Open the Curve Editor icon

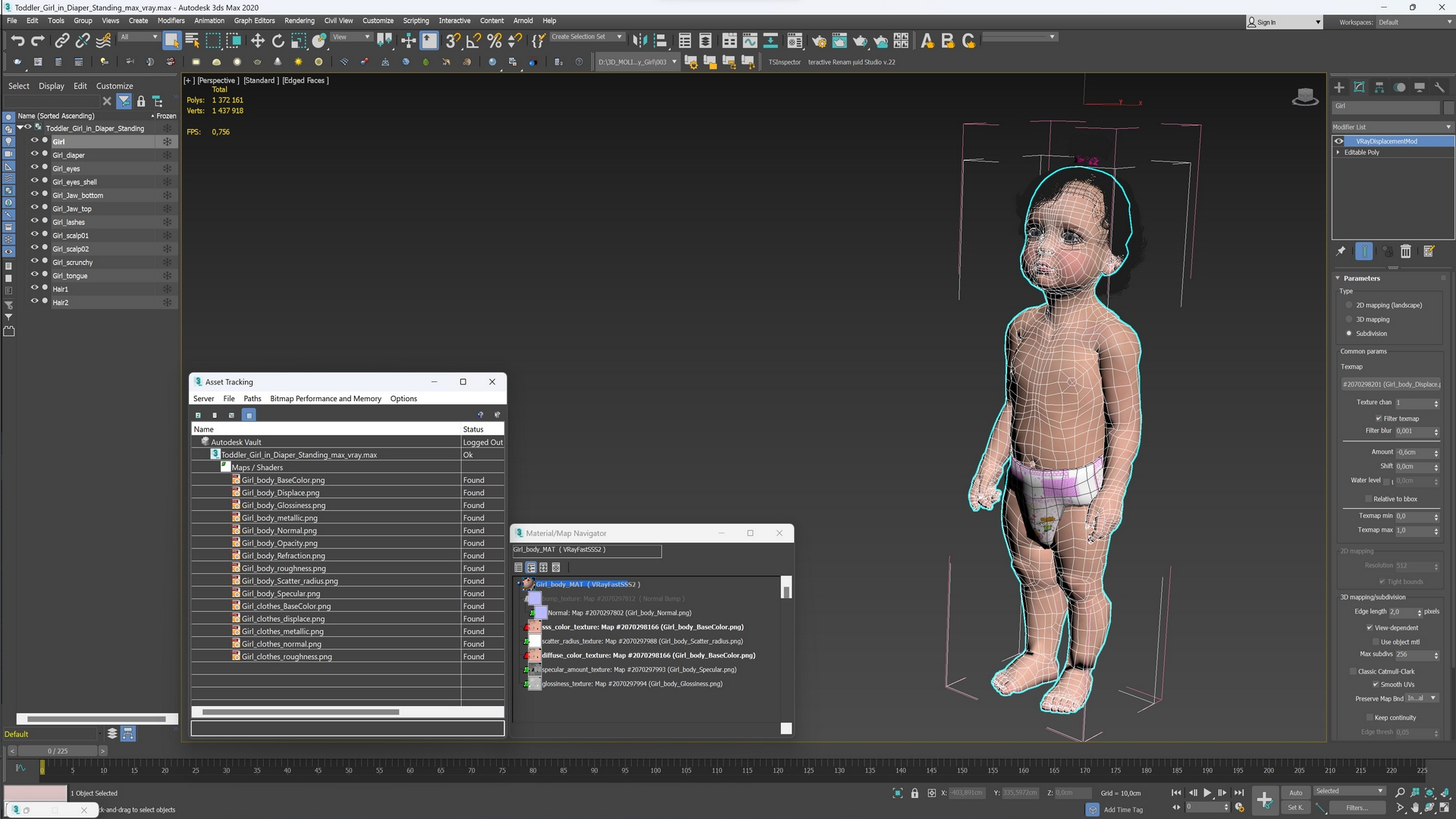(750, 40)
